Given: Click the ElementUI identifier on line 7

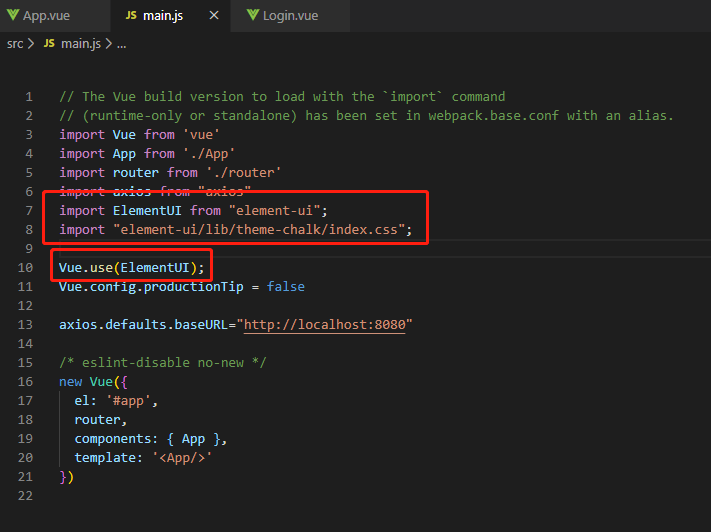Looking at the screenshot, I should point(147,210).
